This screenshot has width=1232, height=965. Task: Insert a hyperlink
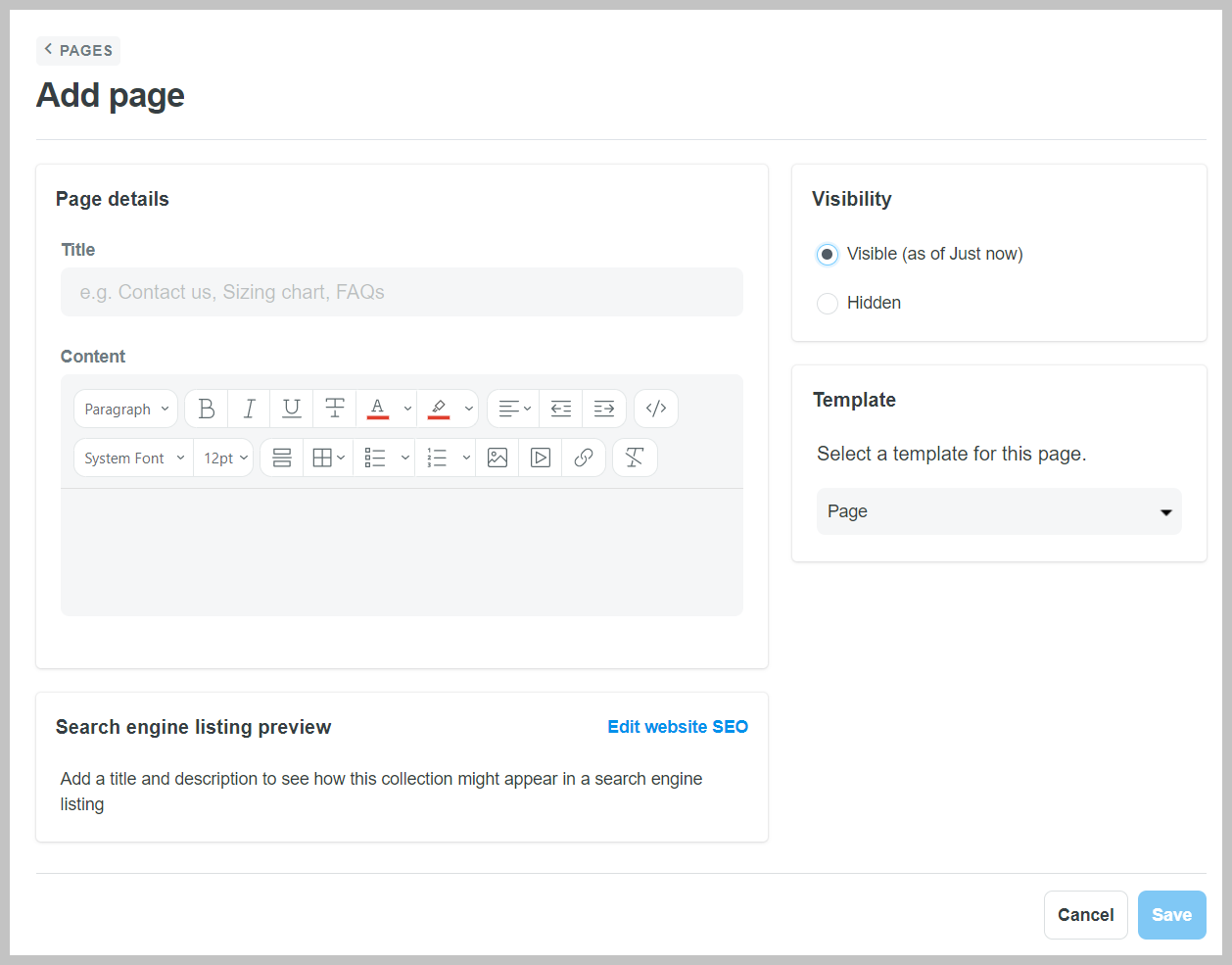coord(584,458)
